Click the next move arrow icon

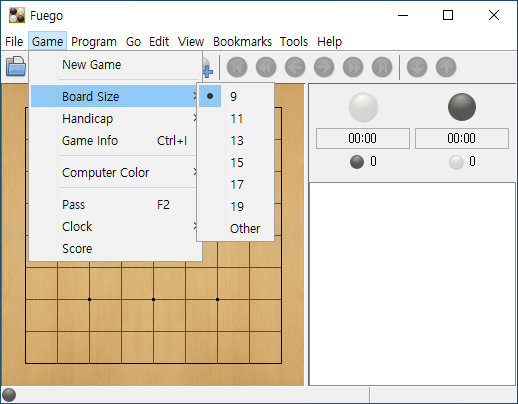coord(324,67)
